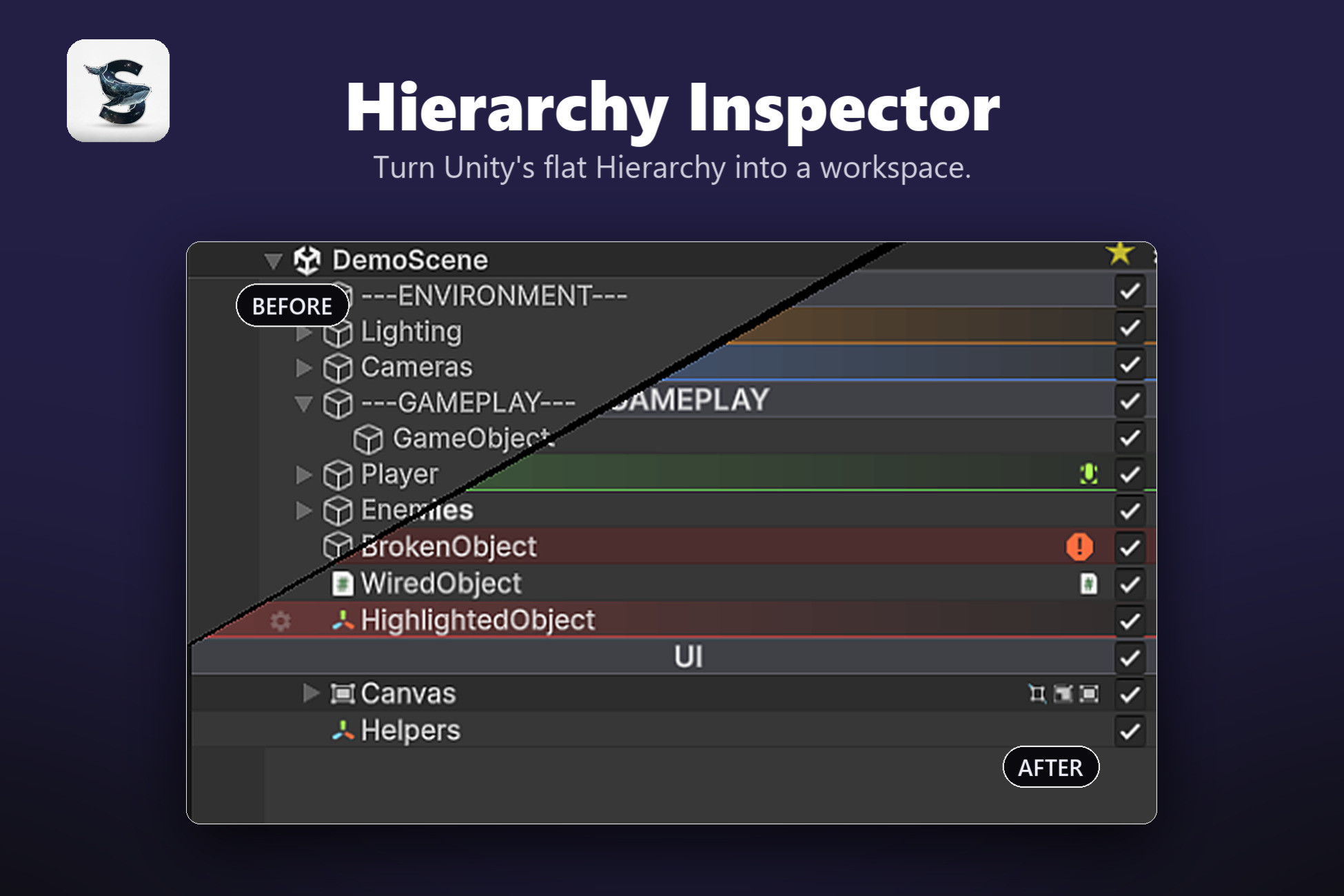Click the cube icon next to GameObject
Screen dimensions: 1344x896
coord(368,439)
